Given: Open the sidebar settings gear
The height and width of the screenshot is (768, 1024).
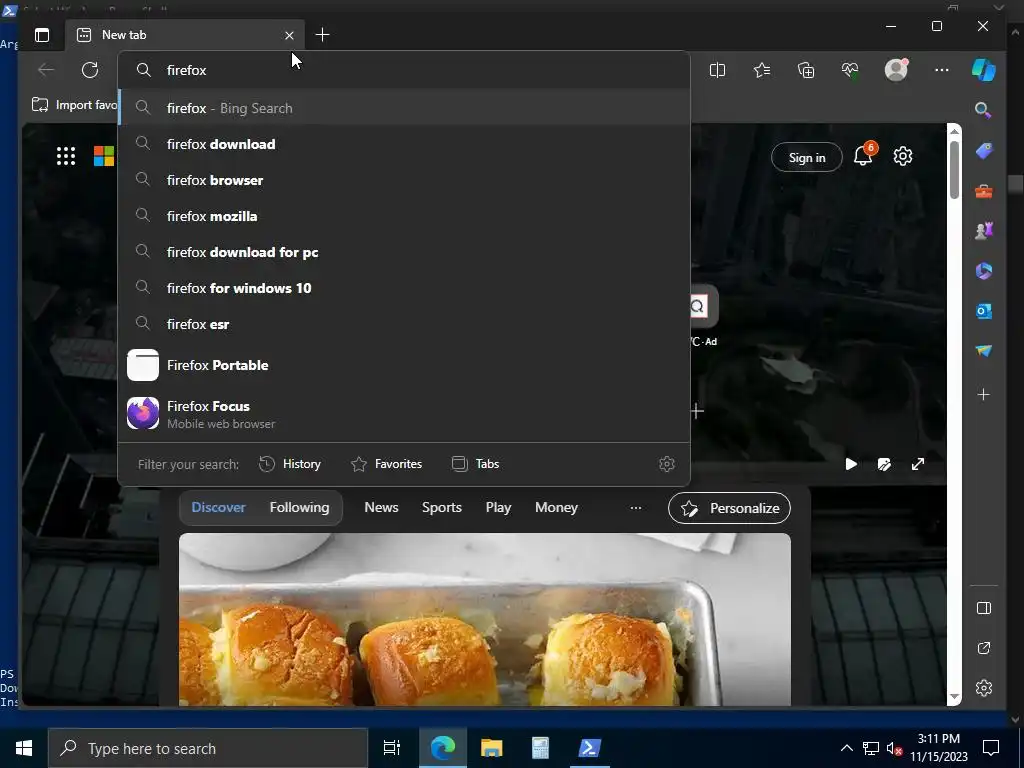Looking at the screenshot, I should tap(984, 688).
